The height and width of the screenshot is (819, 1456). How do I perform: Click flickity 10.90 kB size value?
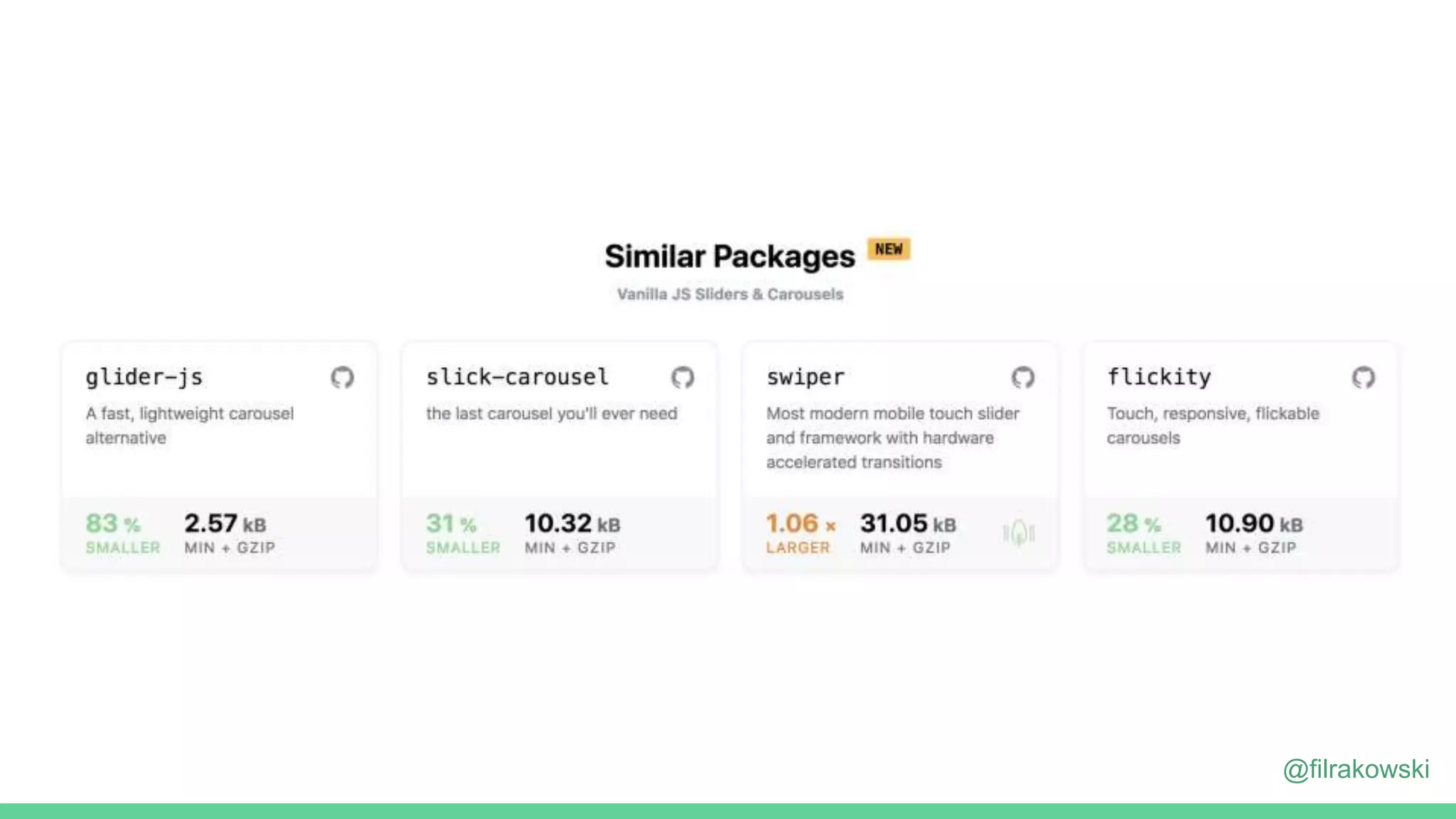click(x=1254, y=524)
